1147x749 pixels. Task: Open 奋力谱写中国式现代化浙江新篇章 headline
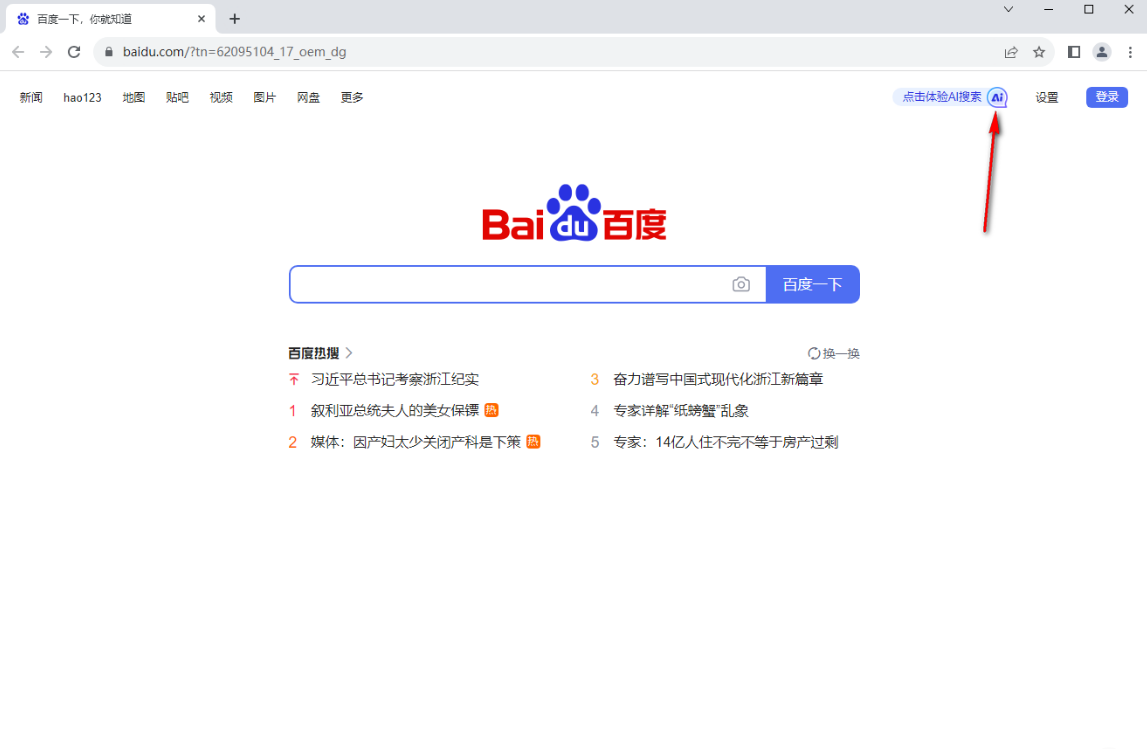tap(718, 379)
